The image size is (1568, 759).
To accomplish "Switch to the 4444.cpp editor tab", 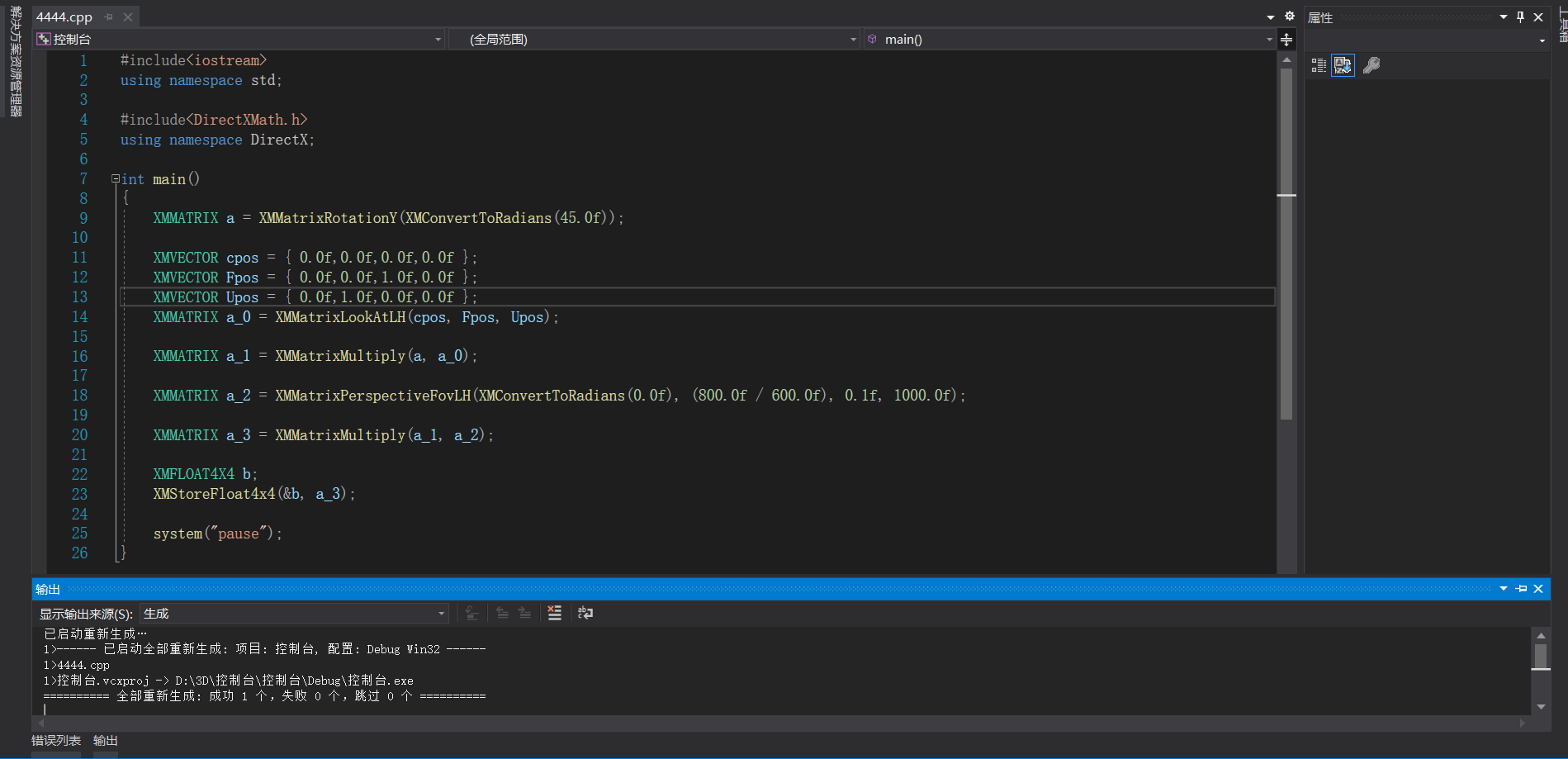I will point(64,17).
